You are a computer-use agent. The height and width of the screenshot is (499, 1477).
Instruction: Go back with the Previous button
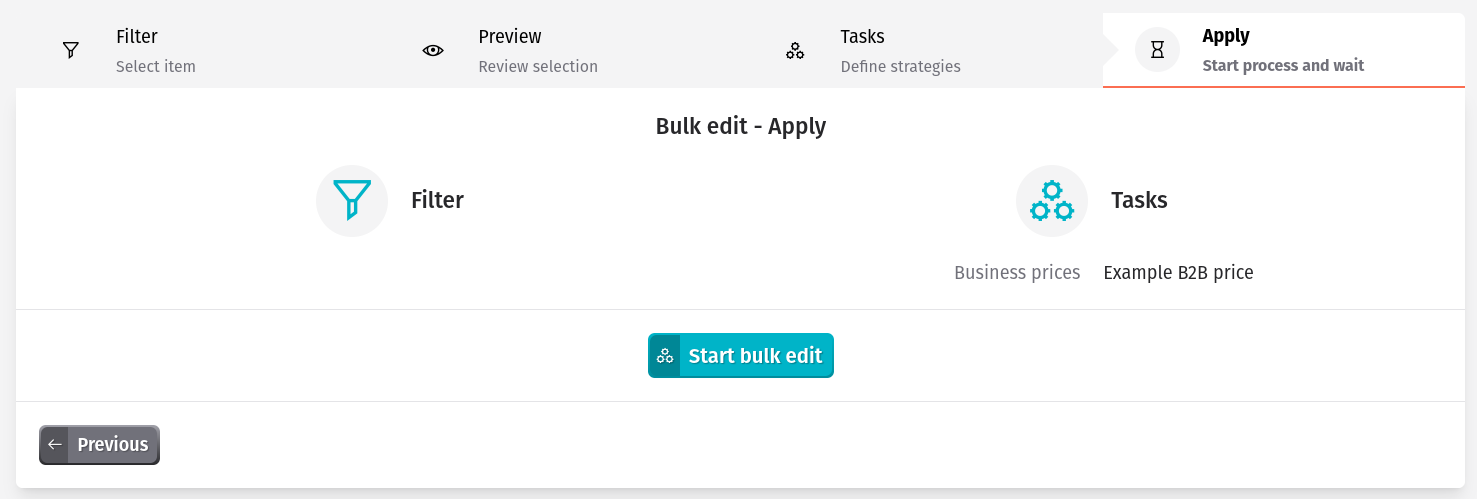(x=99, y=445)
